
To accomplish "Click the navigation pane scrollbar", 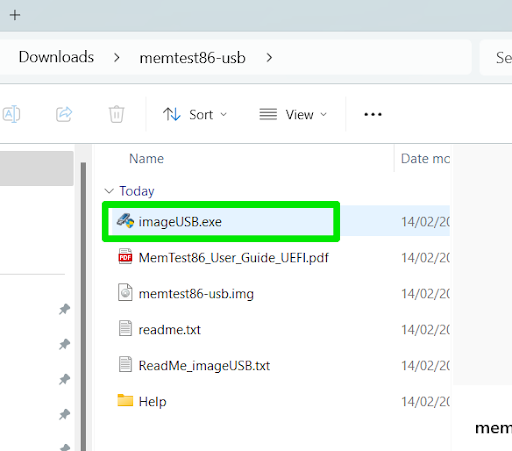I will pyautogui.click(x=83, y=306).
